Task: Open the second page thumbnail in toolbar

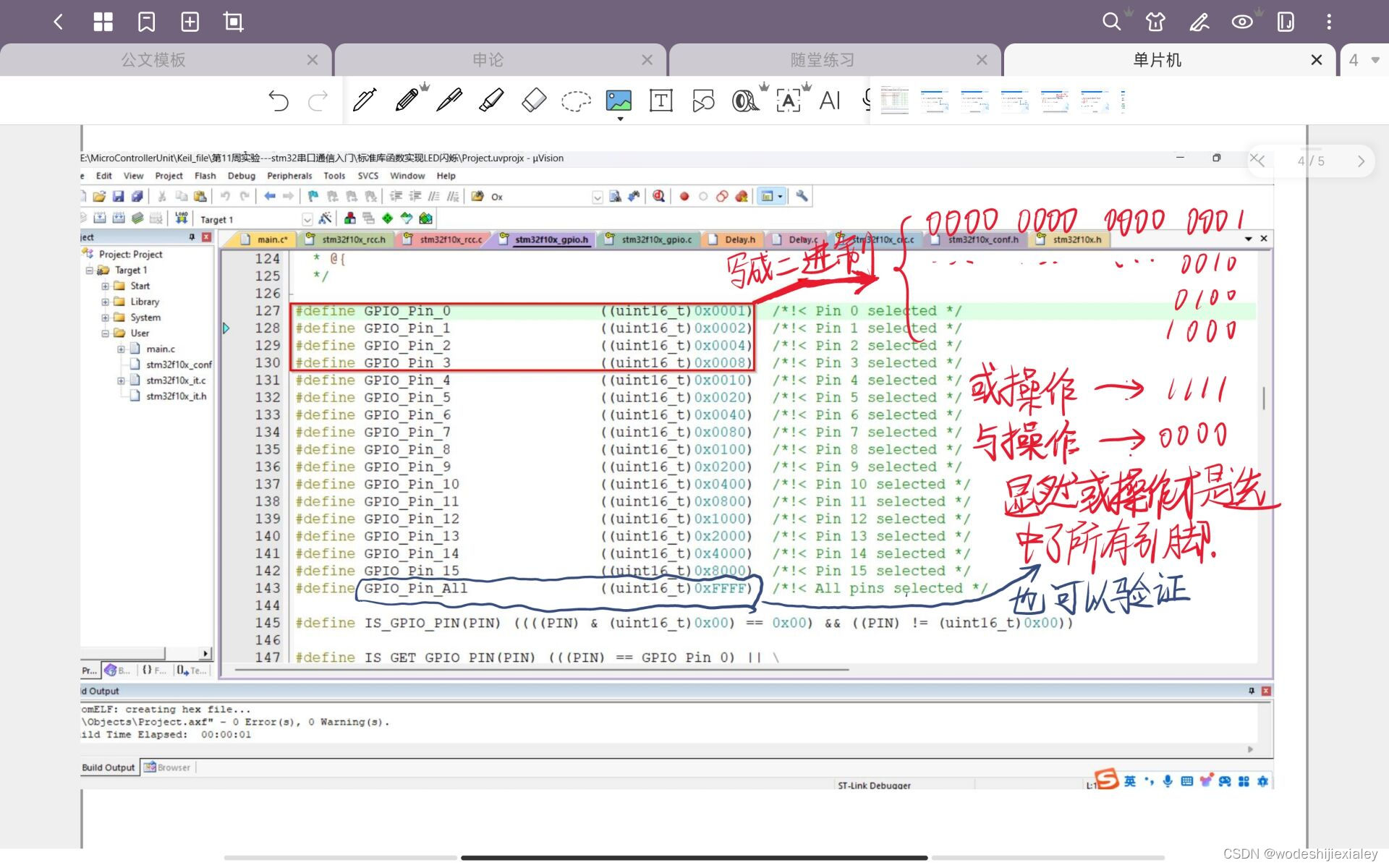Action: tap(935, 101)
